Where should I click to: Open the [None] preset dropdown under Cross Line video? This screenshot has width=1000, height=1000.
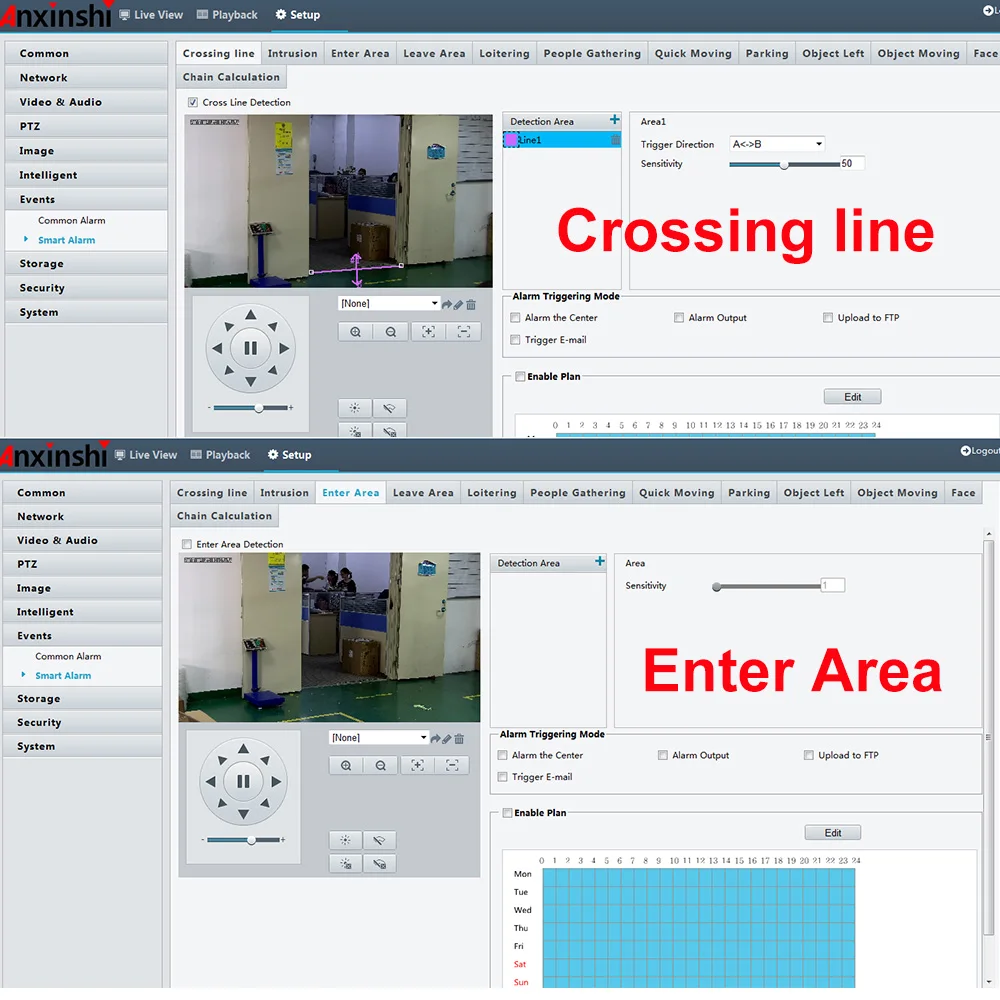tap(389, 303)
